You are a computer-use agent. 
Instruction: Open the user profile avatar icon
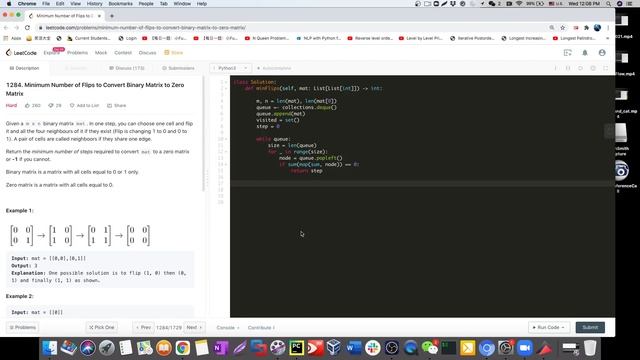pyautogui.click(x=602, y=53)
